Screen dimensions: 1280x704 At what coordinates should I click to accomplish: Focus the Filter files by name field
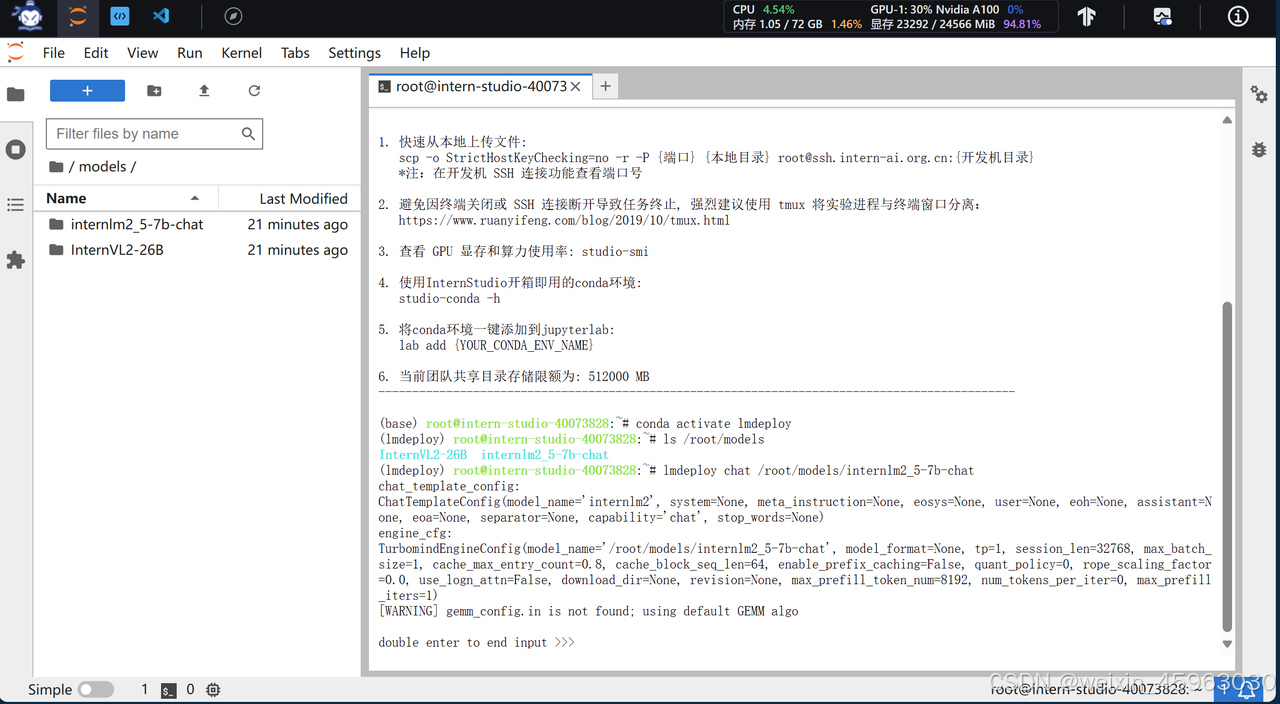tap(154, 134)
